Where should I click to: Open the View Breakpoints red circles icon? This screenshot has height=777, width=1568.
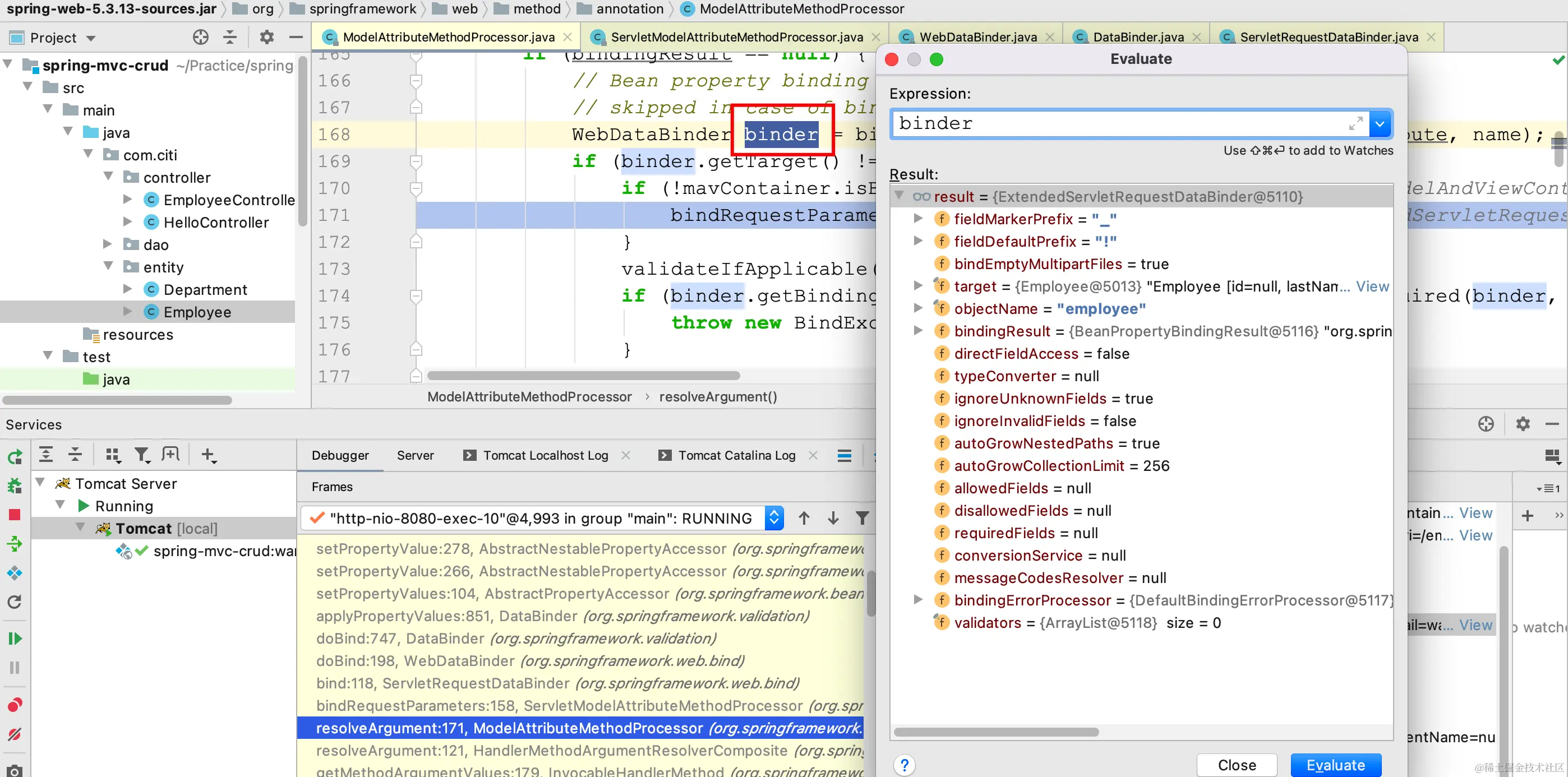coord(15,705)
